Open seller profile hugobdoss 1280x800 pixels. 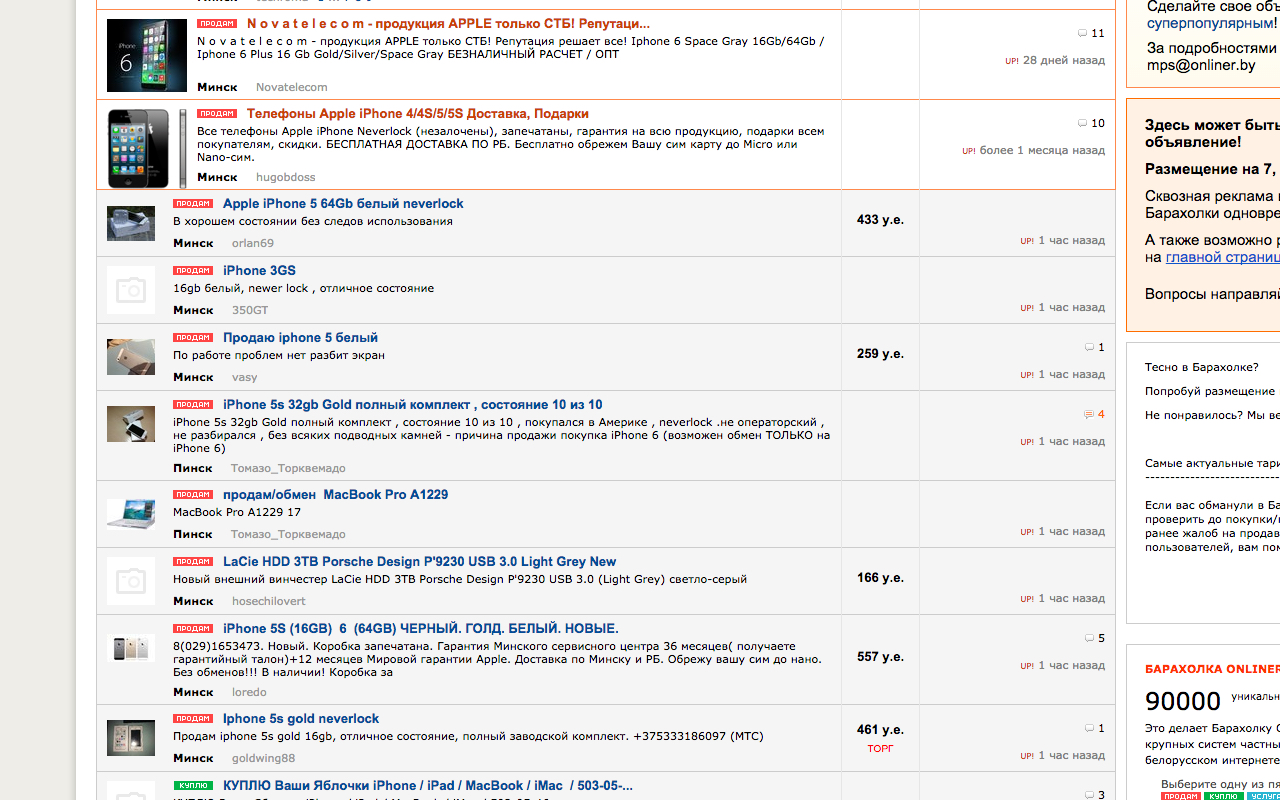pos(285,177)
